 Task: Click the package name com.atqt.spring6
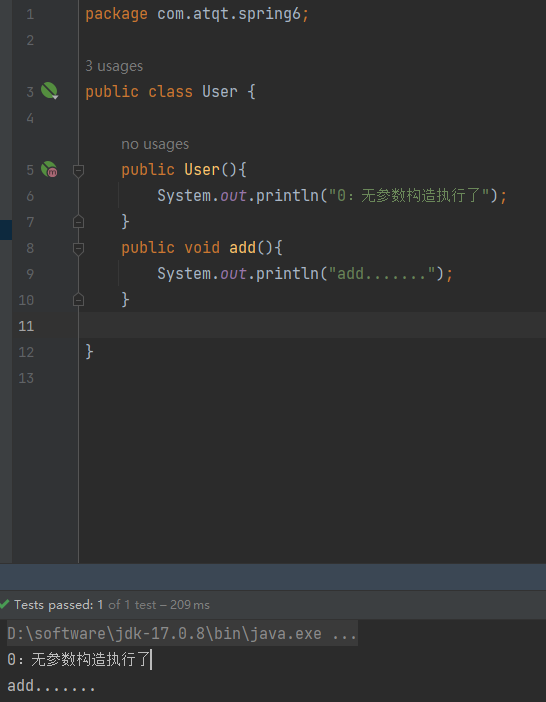tap(229, 14)
